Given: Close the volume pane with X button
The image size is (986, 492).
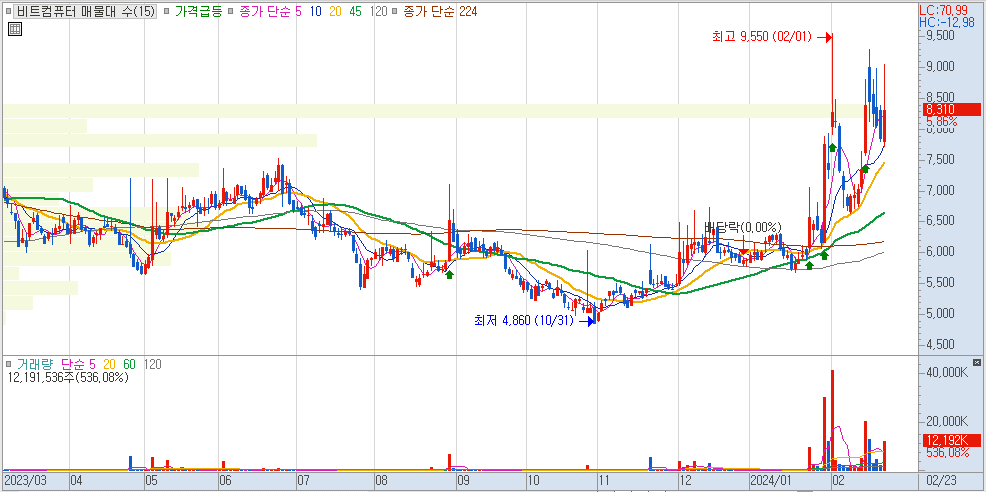Looking at the screenshot, I should (x=976, y=363).
